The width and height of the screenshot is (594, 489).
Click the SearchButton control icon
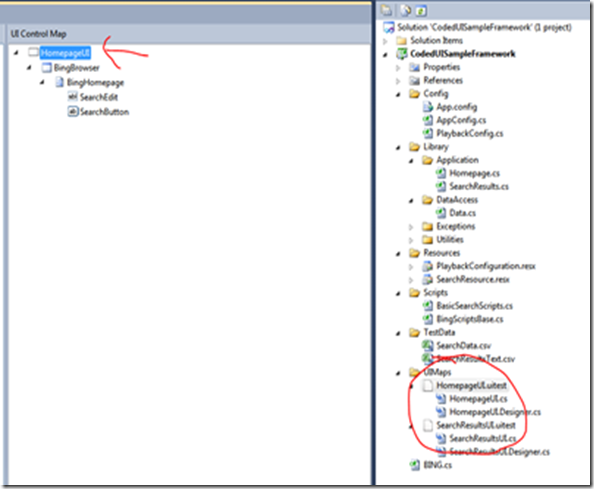point(73,111)
